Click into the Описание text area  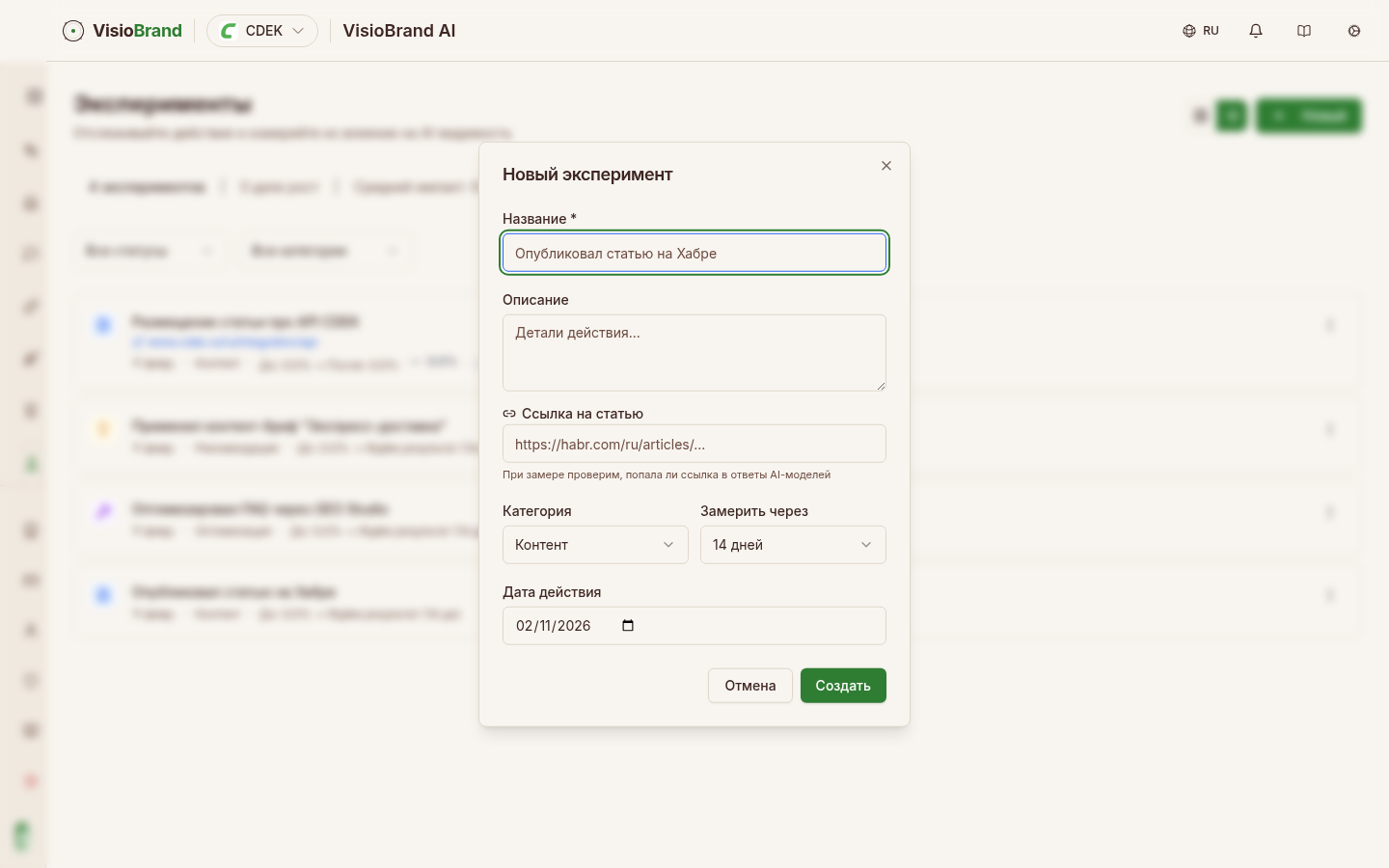pos(694,352)
